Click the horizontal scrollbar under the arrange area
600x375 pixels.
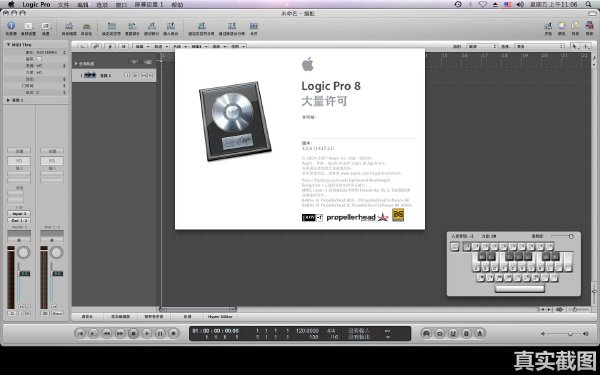[198, 309]
